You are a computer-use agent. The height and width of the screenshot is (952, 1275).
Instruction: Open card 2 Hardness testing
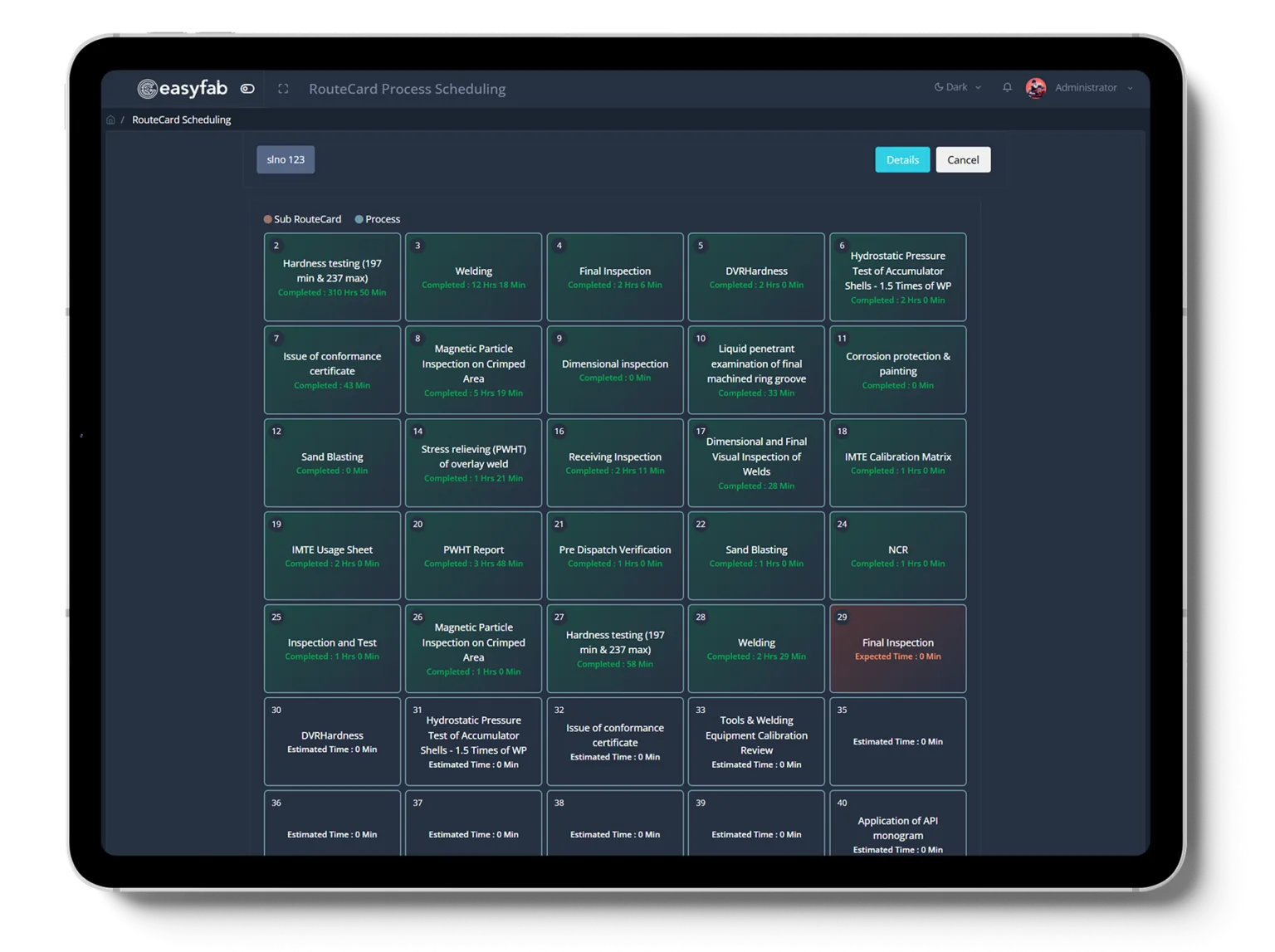(332, 277)
